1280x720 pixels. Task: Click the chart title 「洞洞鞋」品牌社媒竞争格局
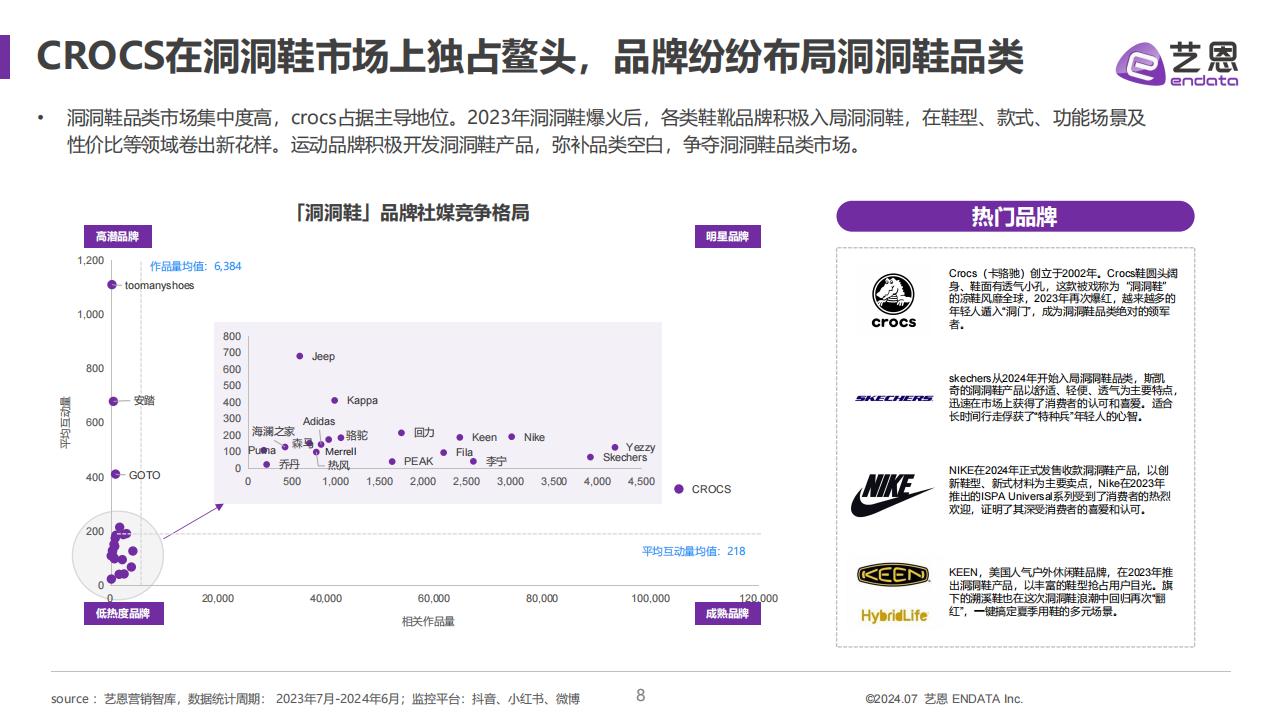(x=411, y=213)
